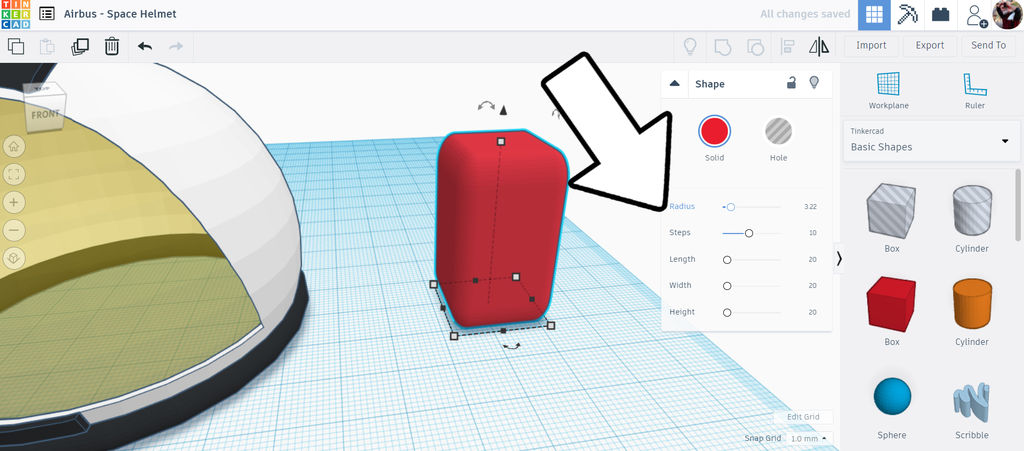The height and width of the screenshot is (451, 1024).
Task: Click the Duplicate and repeat icon
Action: 80,46
